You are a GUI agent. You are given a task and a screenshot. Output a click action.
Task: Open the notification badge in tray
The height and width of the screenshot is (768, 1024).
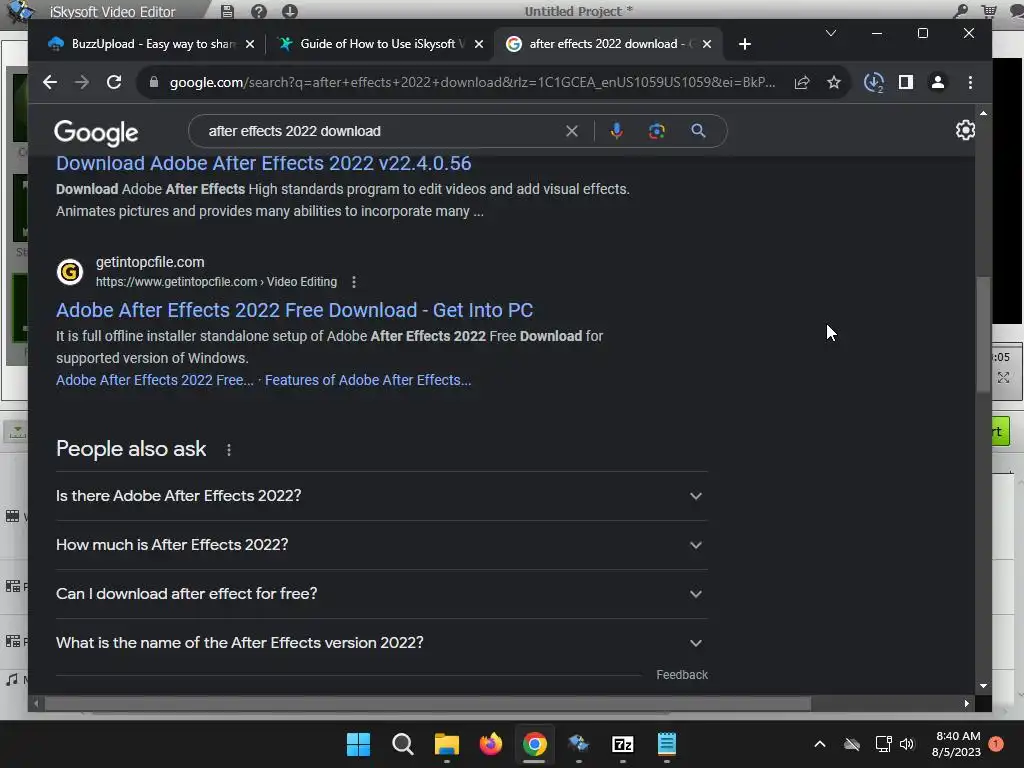(996, 744)
